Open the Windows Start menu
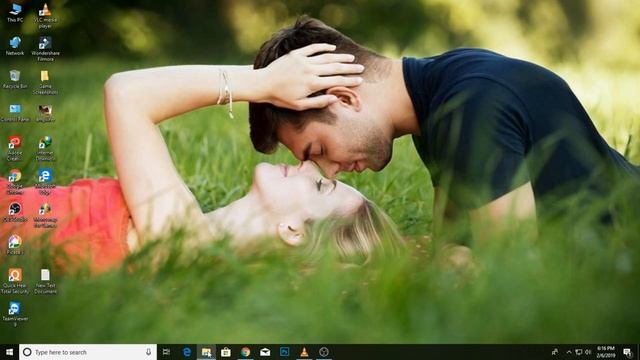640x360 pixels. tap(9, 352)
